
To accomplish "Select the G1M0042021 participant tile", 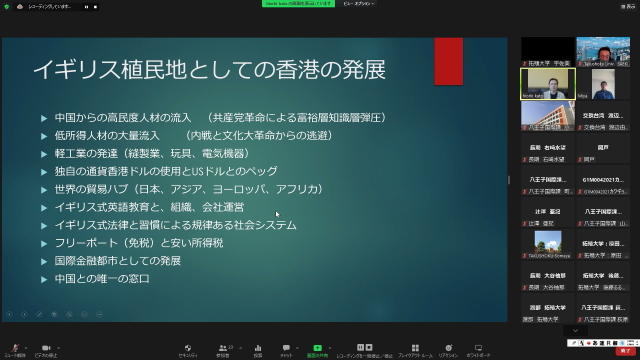I will pos(603,180).
